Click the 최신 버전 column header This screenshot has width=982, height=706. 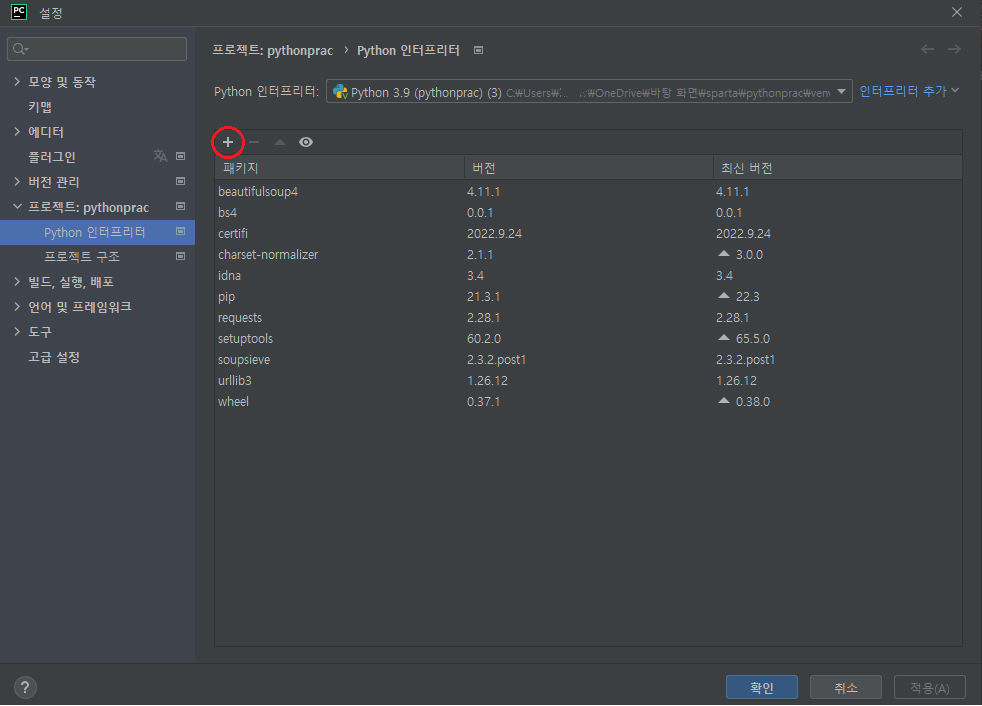click(x=837, y=168)
